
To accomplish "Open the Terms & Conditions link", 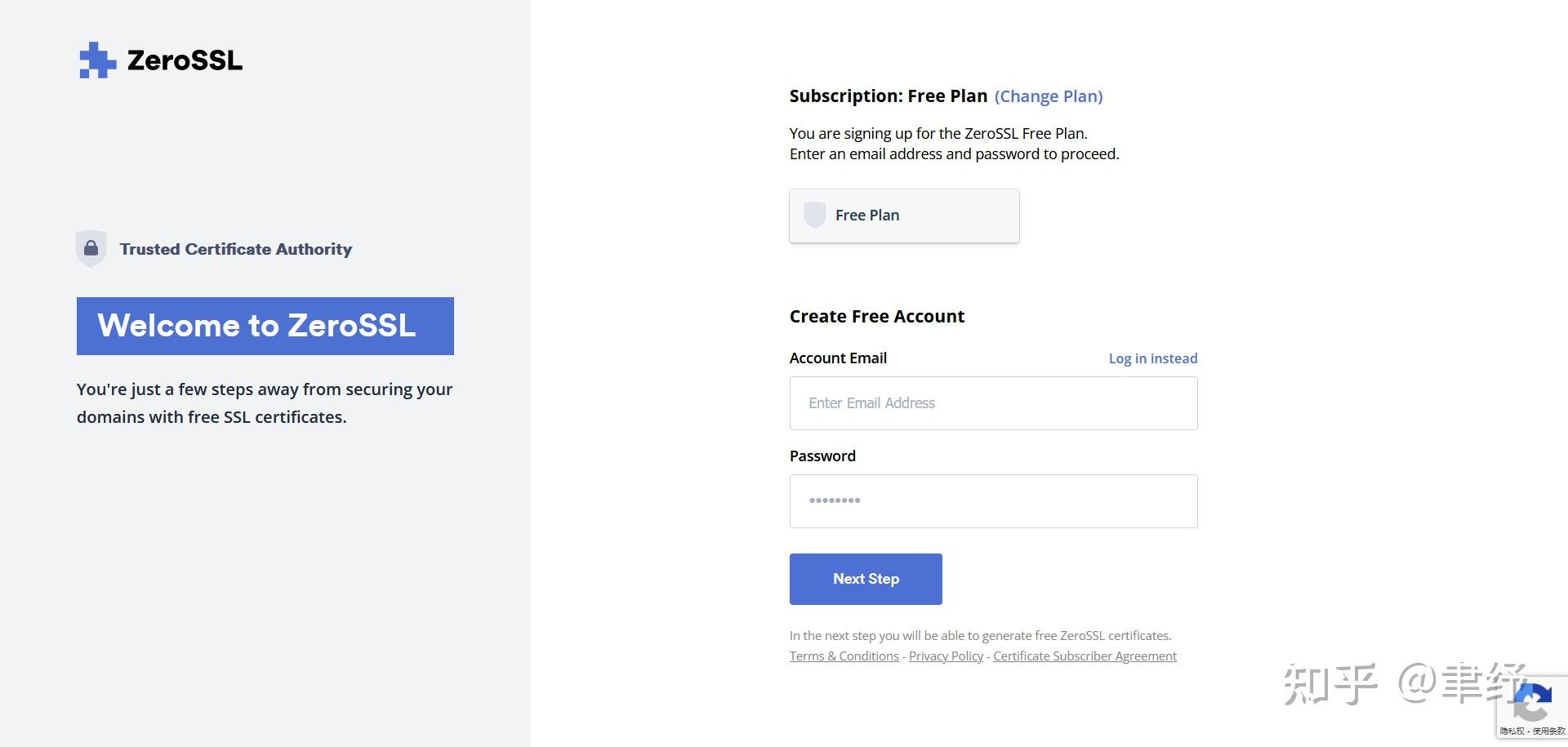I will click(844, 656).
